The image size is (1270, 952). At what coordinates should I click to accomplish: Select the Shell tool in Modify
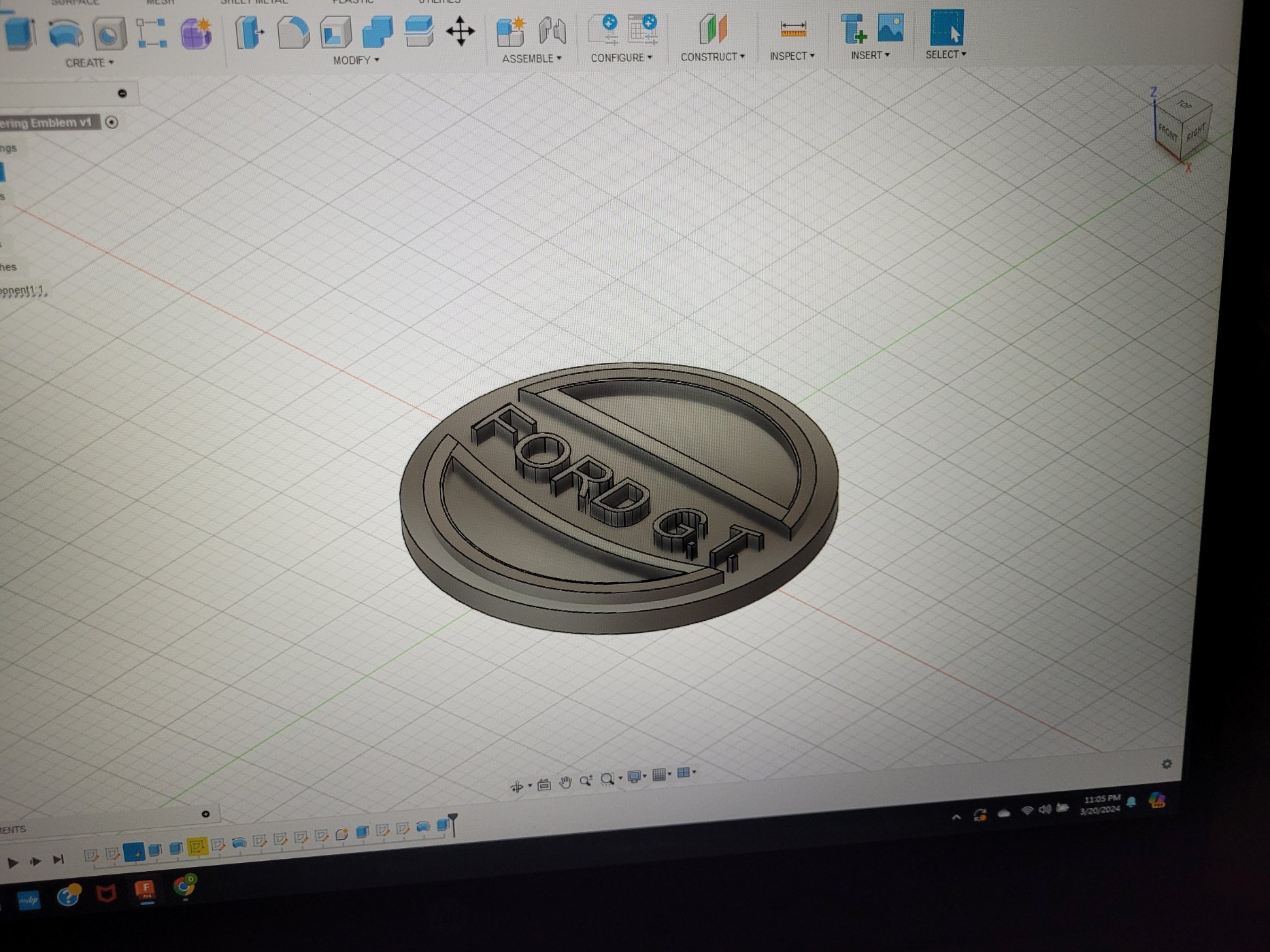pos(335,31)
